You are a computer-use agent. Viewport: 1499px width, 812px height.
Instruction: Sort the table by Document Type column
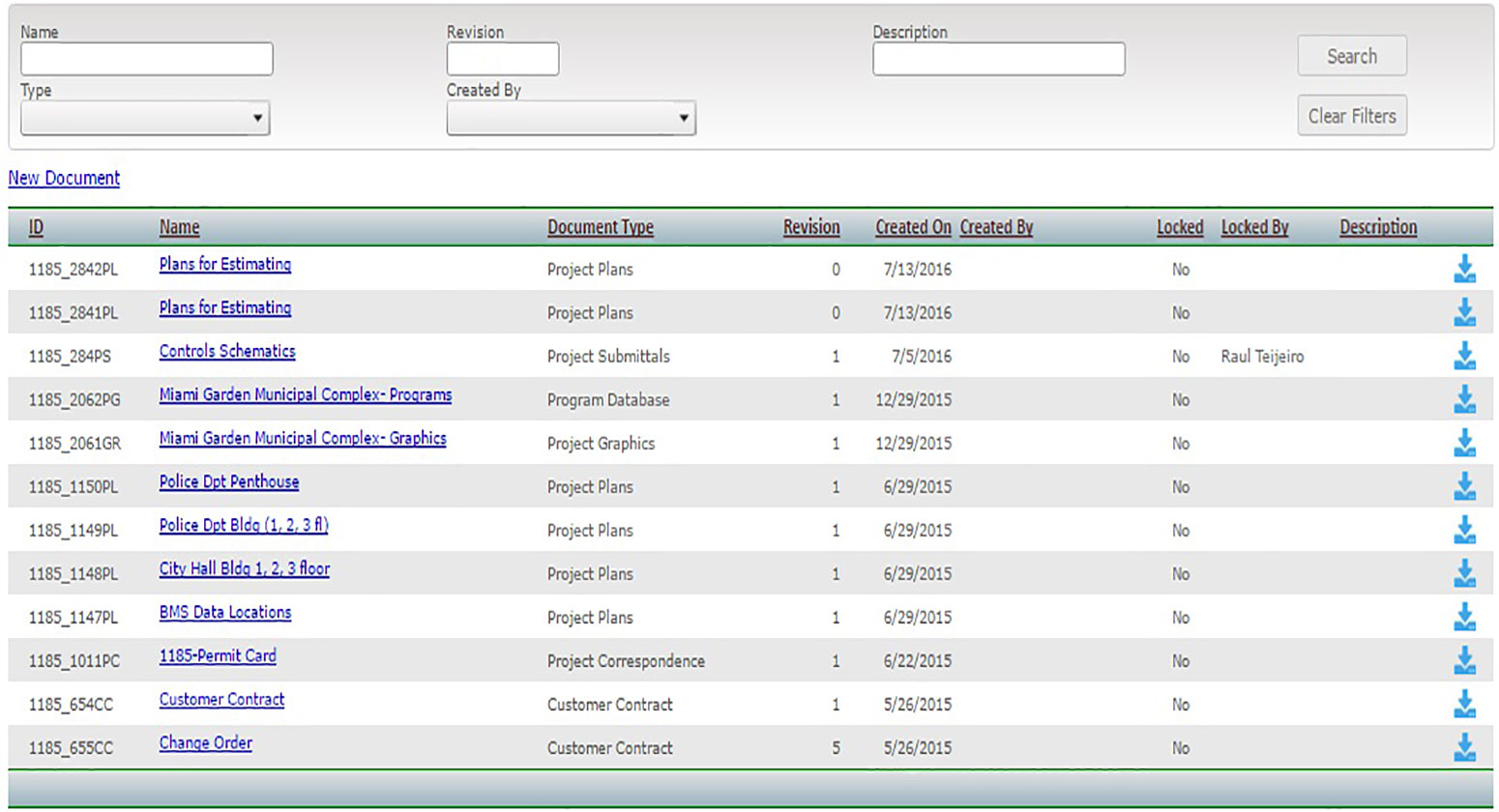coord(600,227)
